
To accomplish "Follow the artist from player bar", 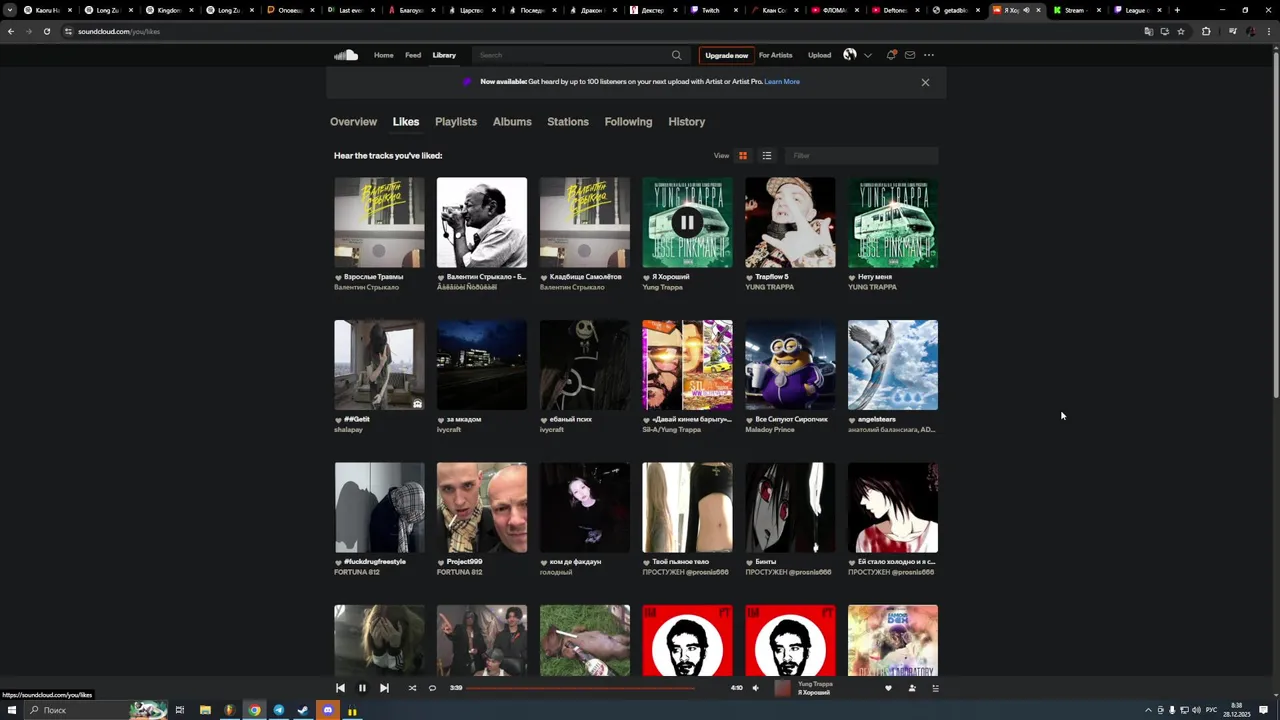I will (x=912, y=688).
